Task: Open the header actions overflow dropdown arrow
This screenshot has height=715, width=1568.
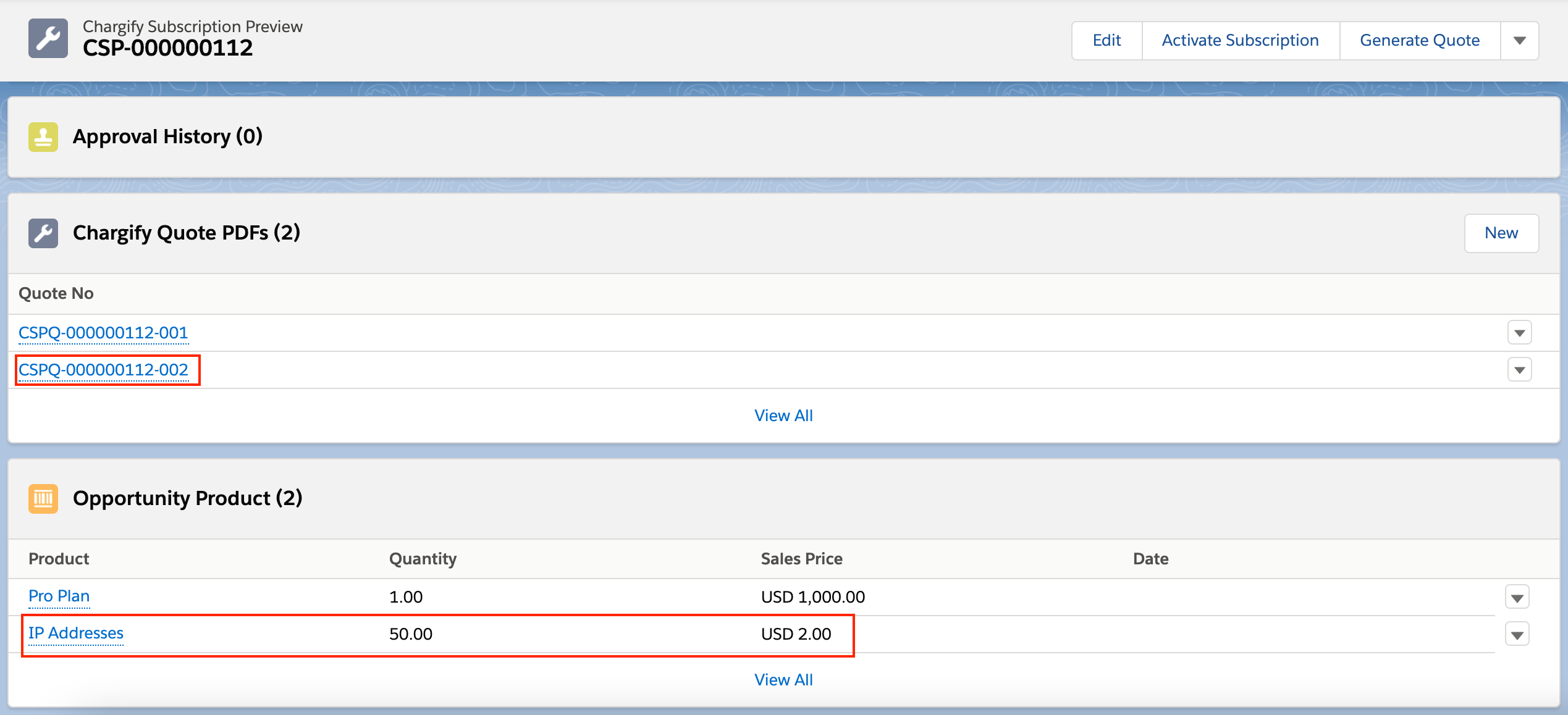Action: point(1519,41)
